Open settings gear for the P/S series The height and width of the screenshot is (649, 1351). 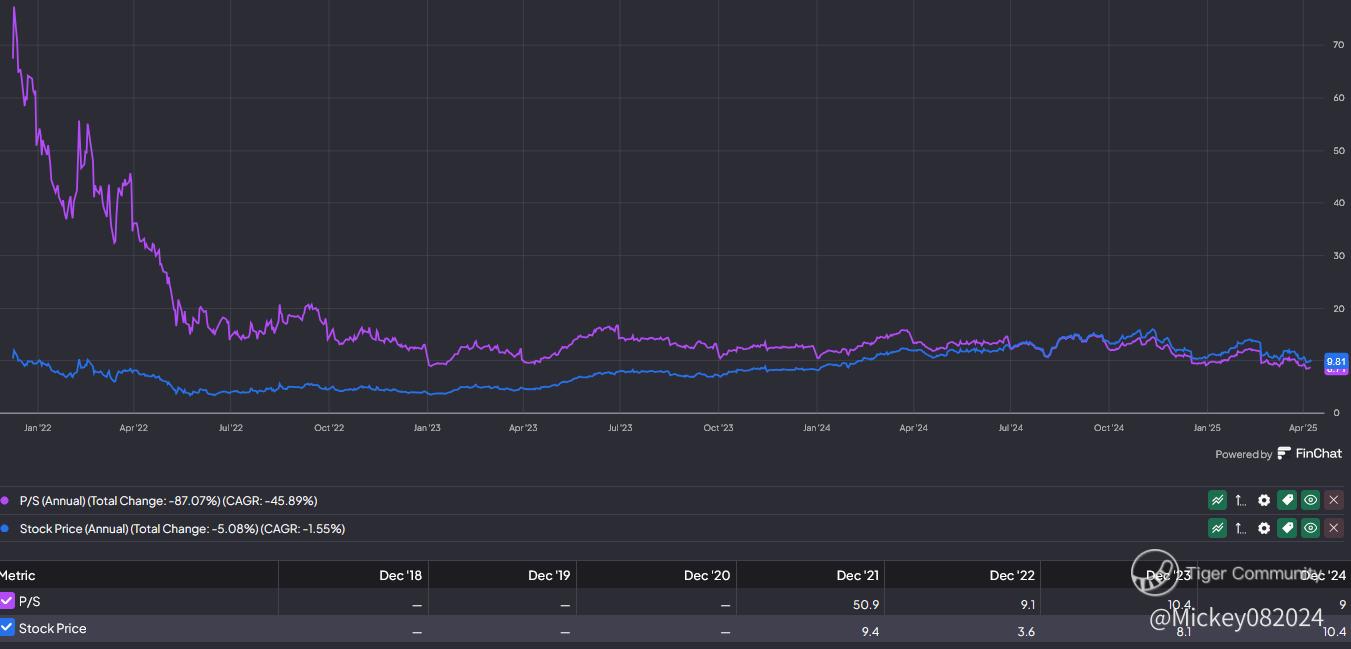coord(1264,500)
